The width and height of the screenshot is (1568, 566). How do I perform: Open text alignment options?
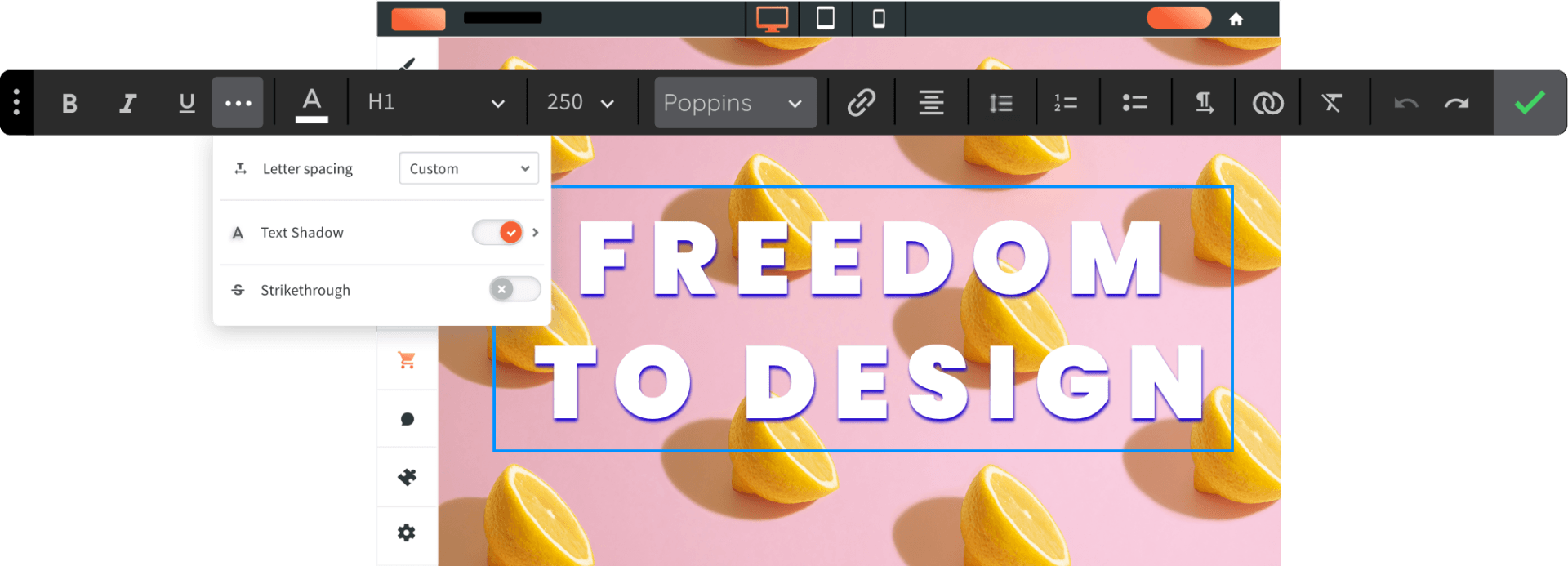tap(931, 103)
